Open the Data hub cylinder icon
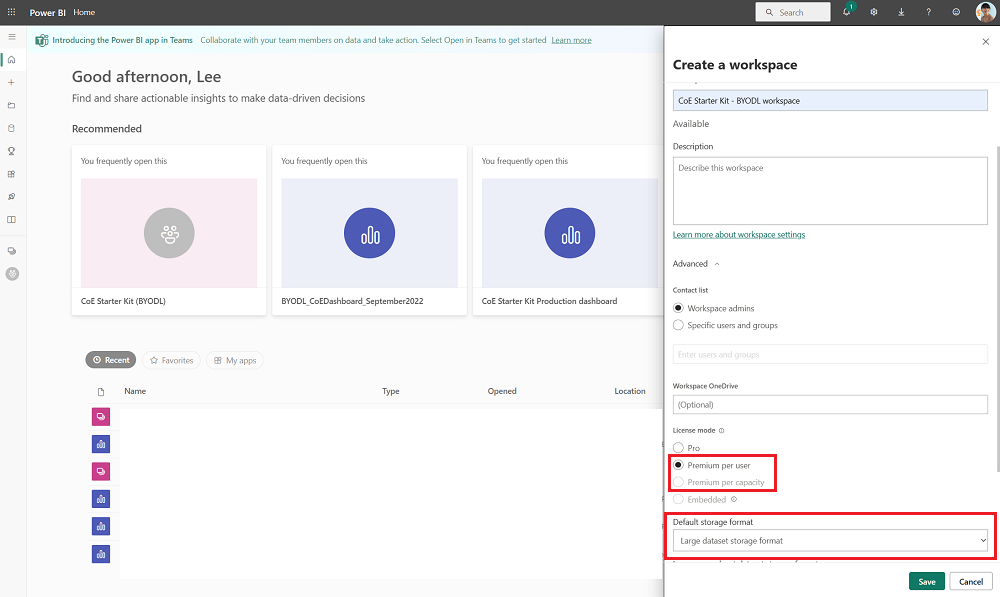 pyautogui.click(x=11, y=128)
